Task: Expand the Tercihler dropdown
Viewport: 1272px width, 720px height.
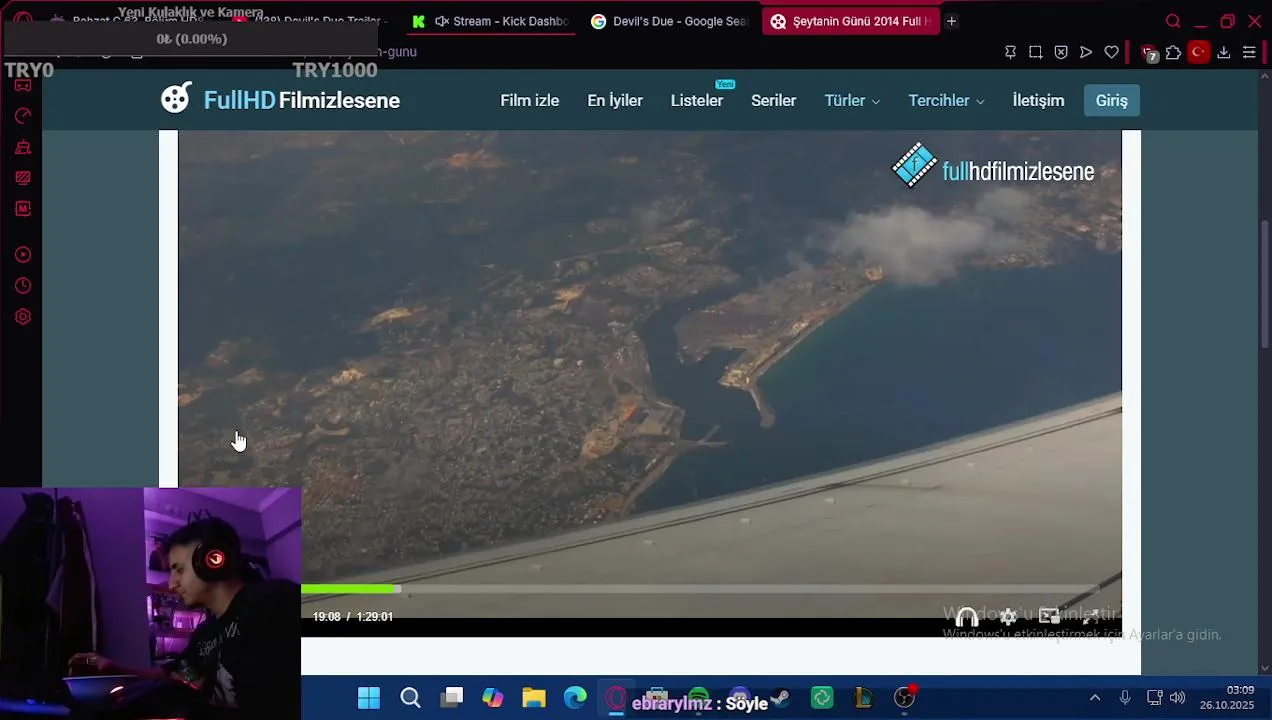Action: coord(946,100)
